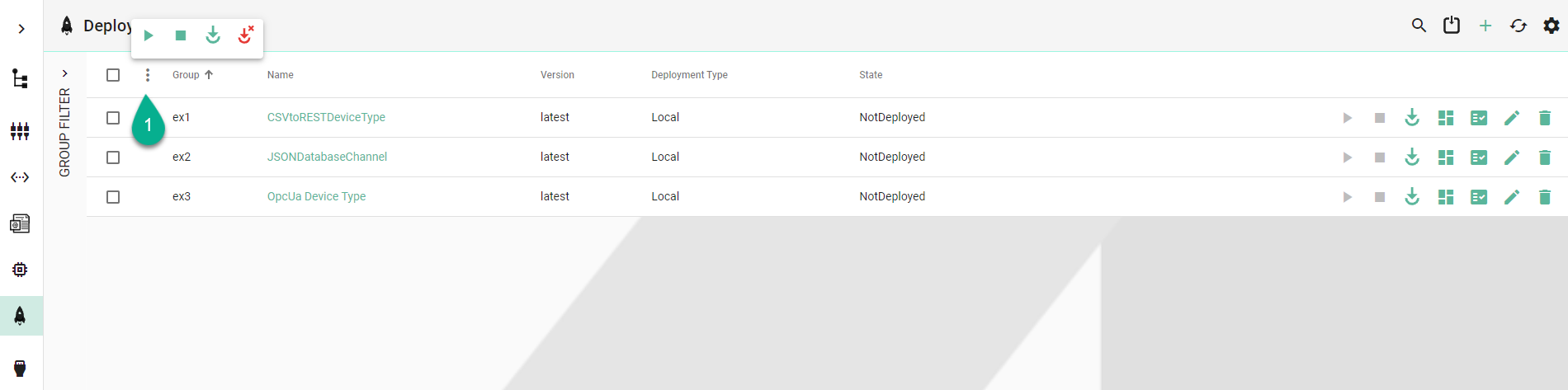Select the ex2 row checkbox
The width and height of the screenshot is (1568, 390).
pos(113,157)
